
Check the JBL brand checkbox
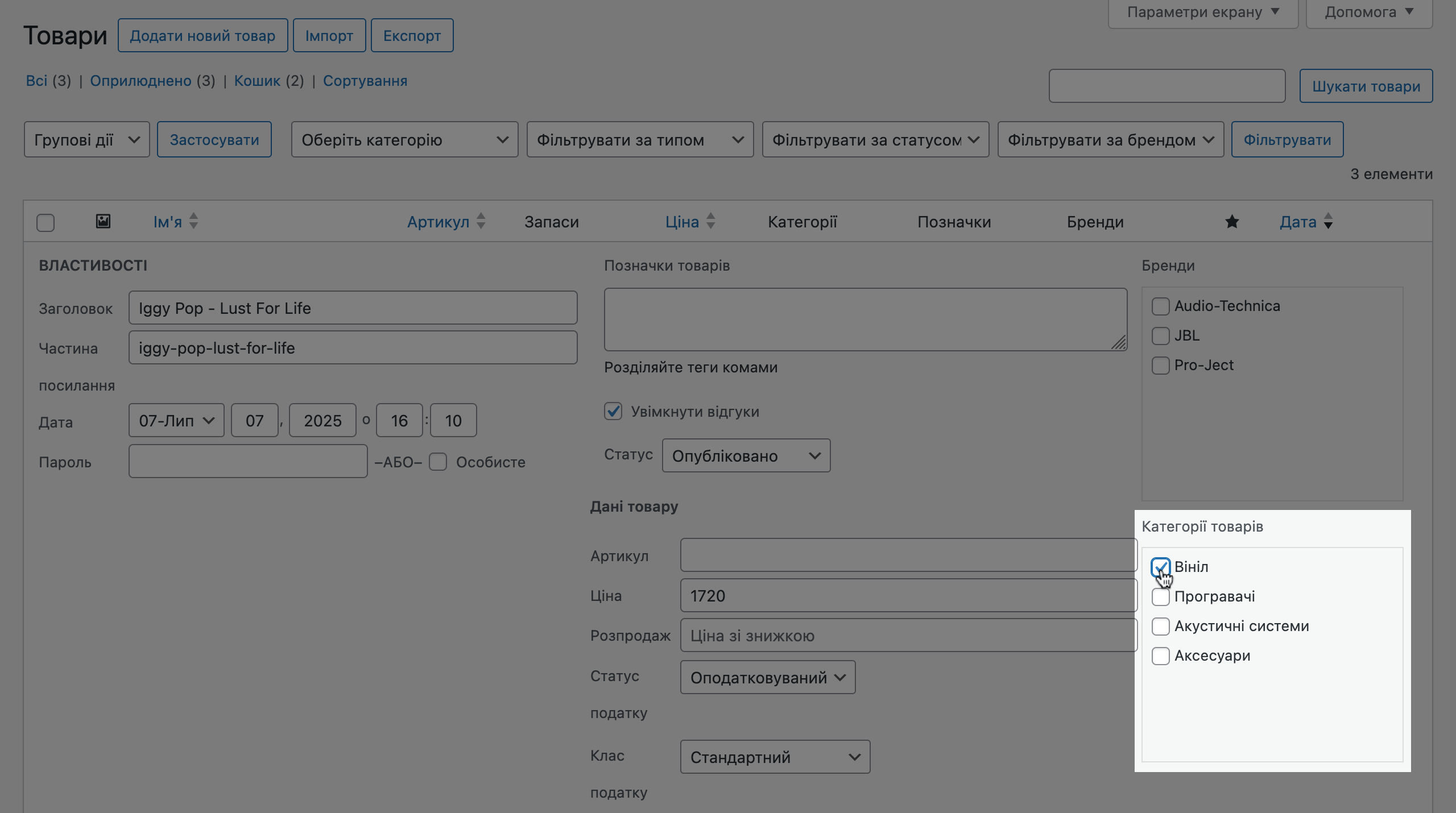click(x=1160, y=335)
